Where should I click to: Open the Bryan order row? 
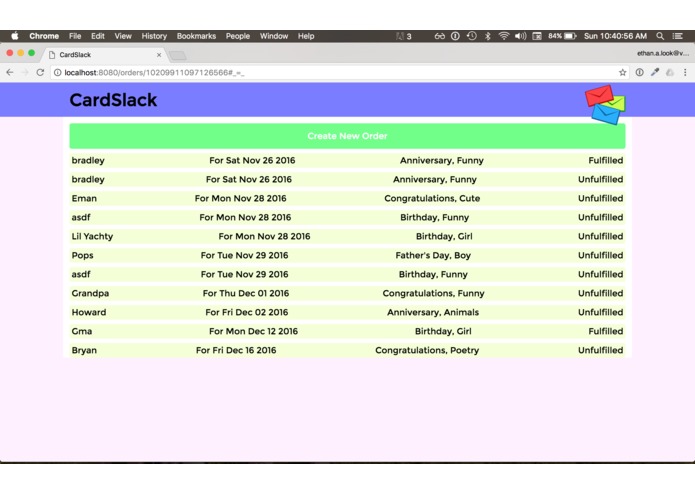[348, 350]
